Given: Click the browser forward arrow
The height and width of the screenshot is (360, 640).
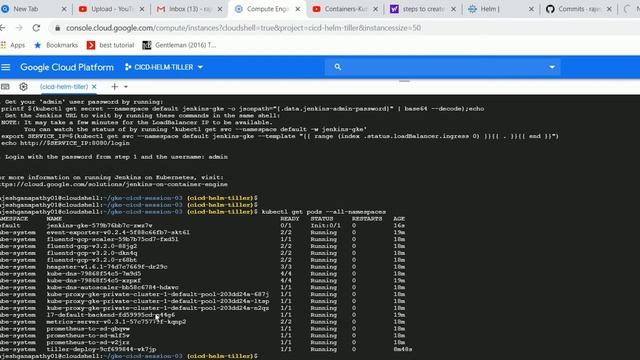Looking at the screenshot, I should pyautogui.click(x=19, y=28).
